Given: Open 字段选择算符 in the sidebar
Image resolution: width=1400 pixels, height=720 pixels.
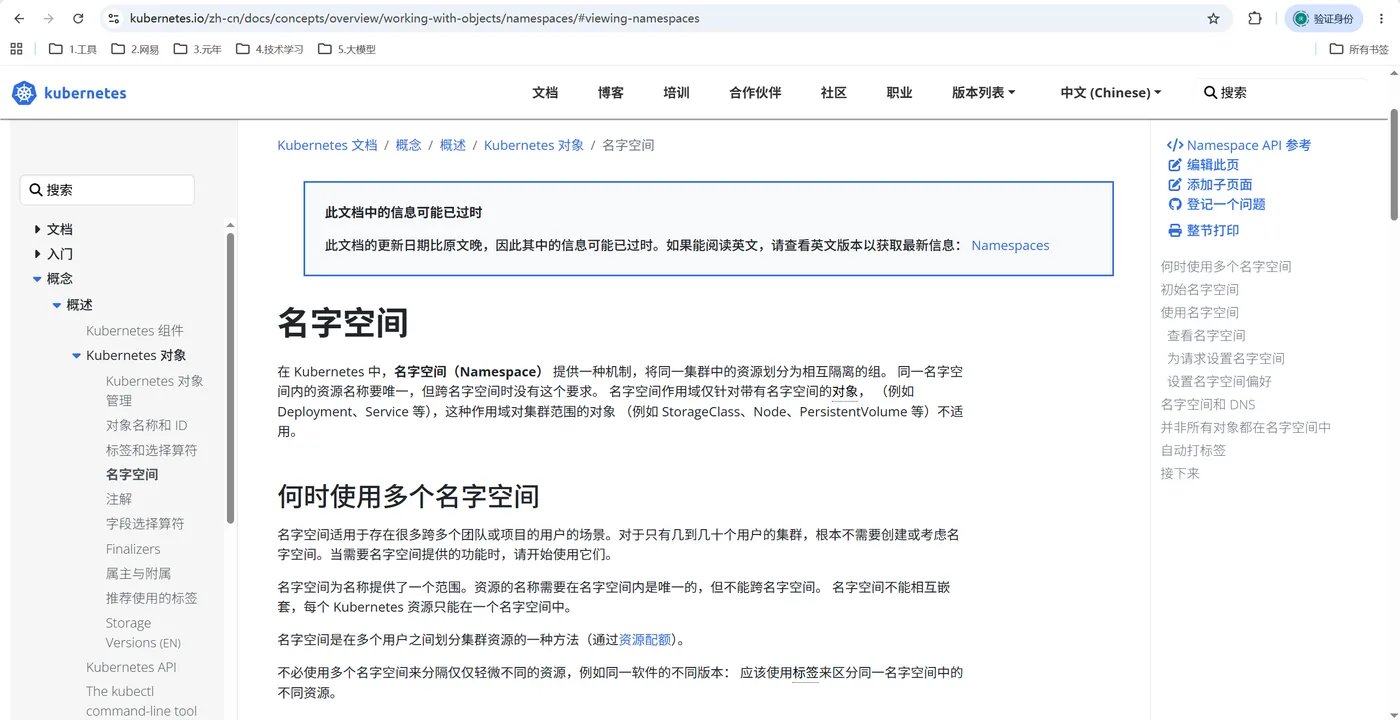Looking at the screenshot, I should coord(145,524).
